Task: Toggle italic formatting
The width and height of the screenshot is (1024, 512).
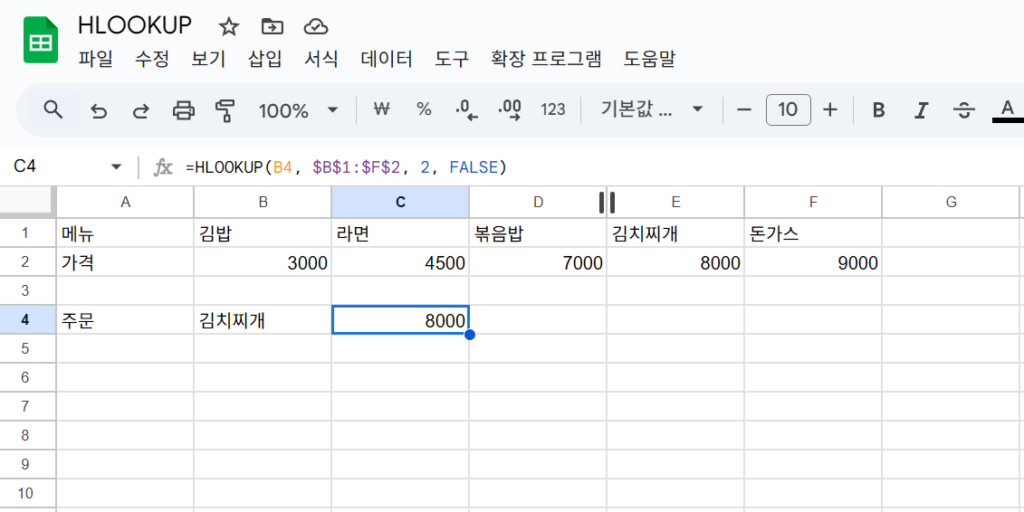Action: click(921, 110)
